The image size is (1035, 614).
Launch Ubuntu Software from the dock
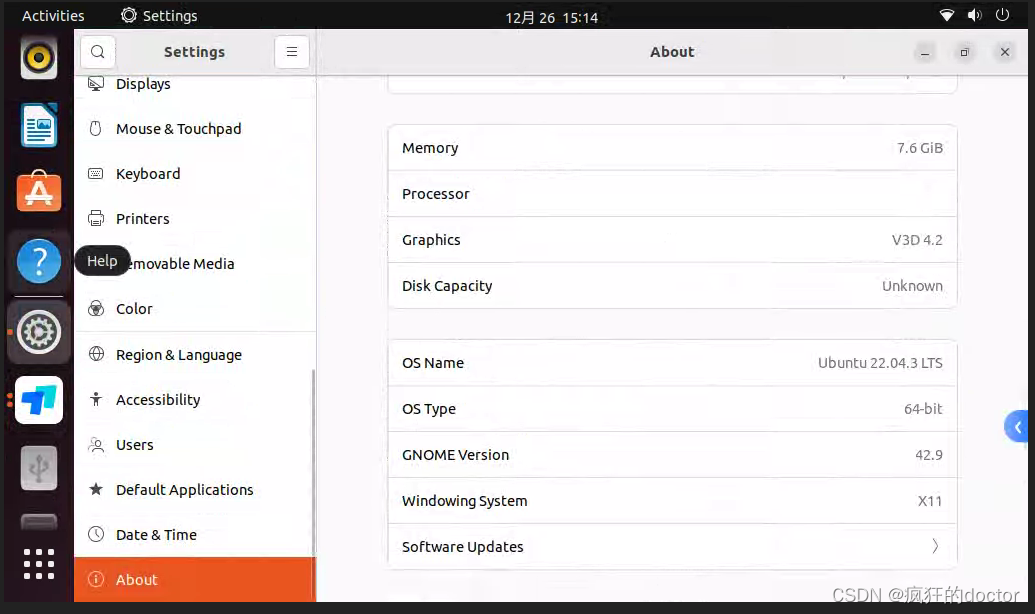point(38,192)
